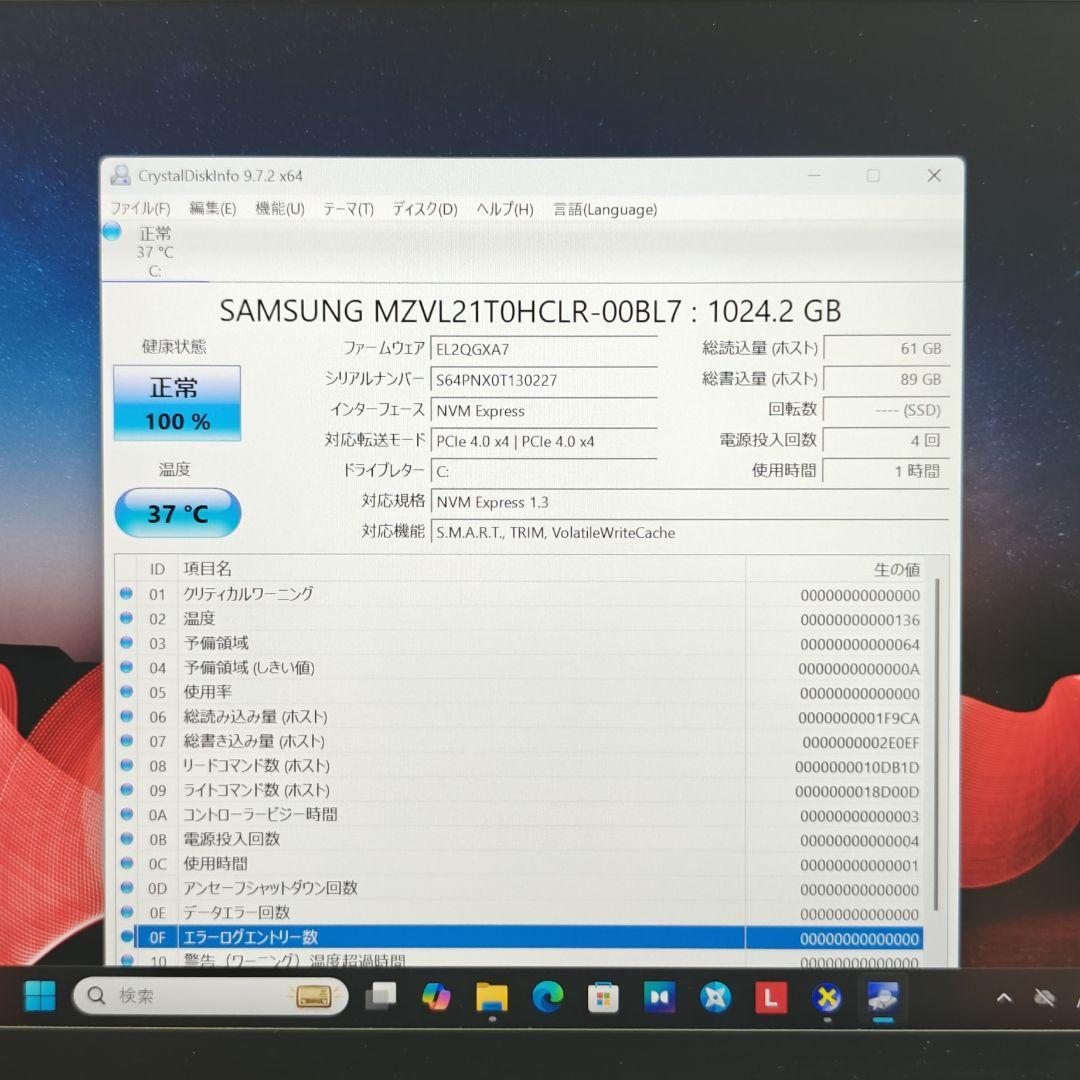Screen dimensions: 1080x1080
Task: Click the 正常 100 % health status button
Action: 177,403
